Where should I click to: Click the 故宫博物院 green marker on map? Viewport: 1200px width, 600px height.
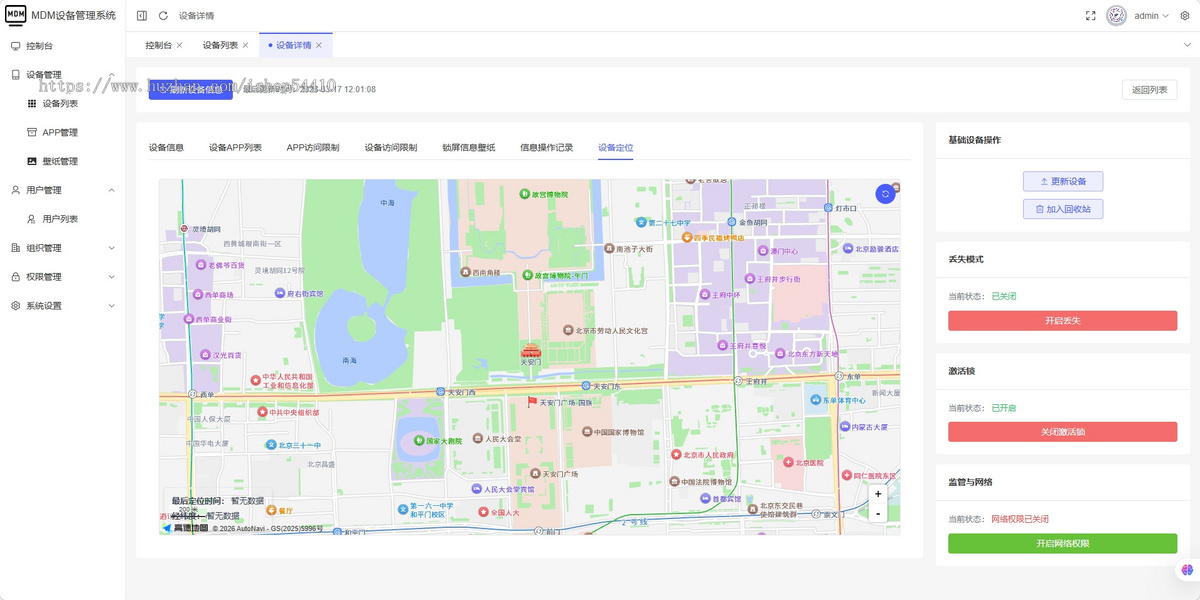click(x=524, y=194)
